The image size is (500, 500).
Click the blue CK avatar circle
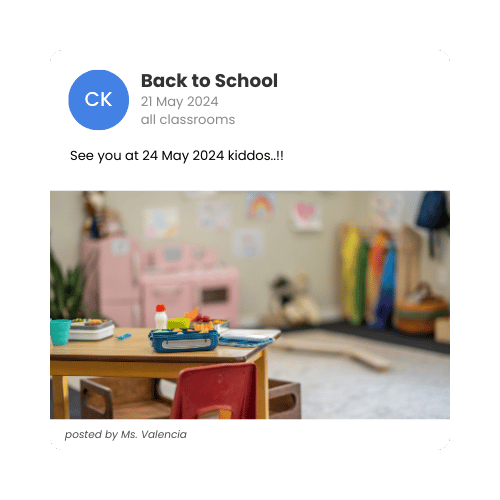(x=98, y=100)
